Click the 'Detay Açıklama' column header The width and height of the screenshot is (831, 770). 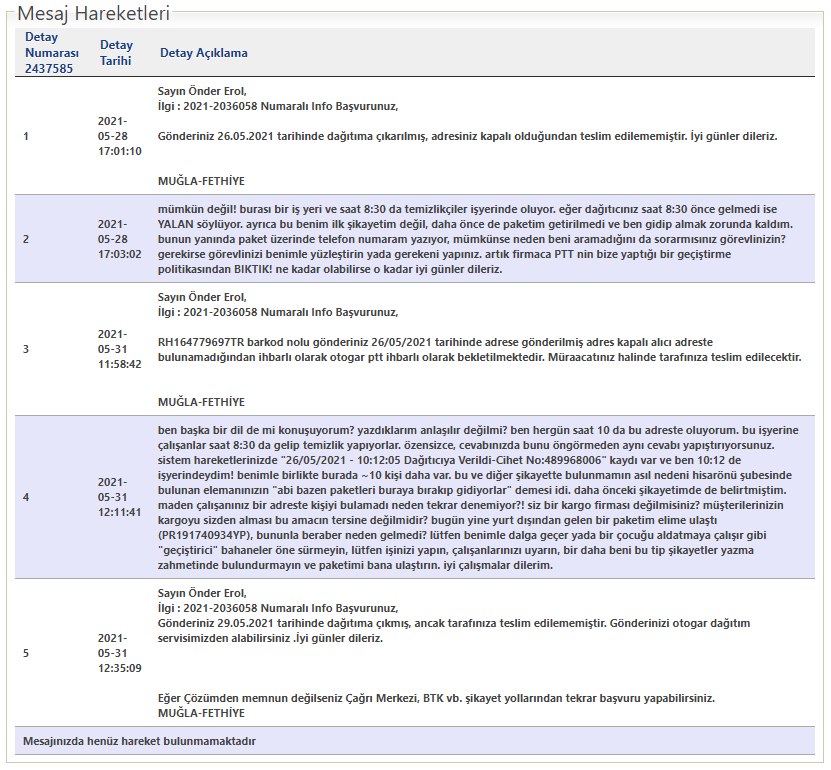[204, 53]
